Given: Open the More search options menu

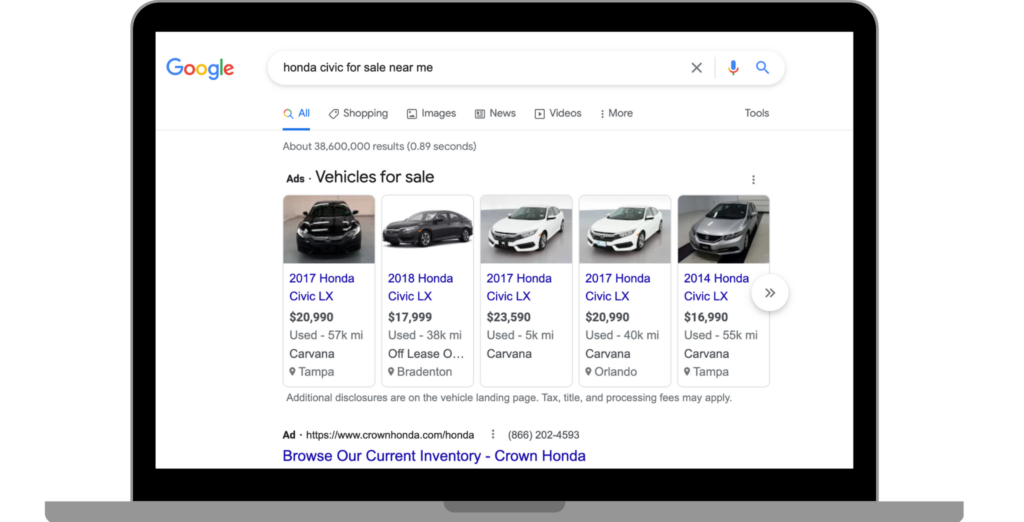Looking at the screenshot, I should (x=616, y=114).
